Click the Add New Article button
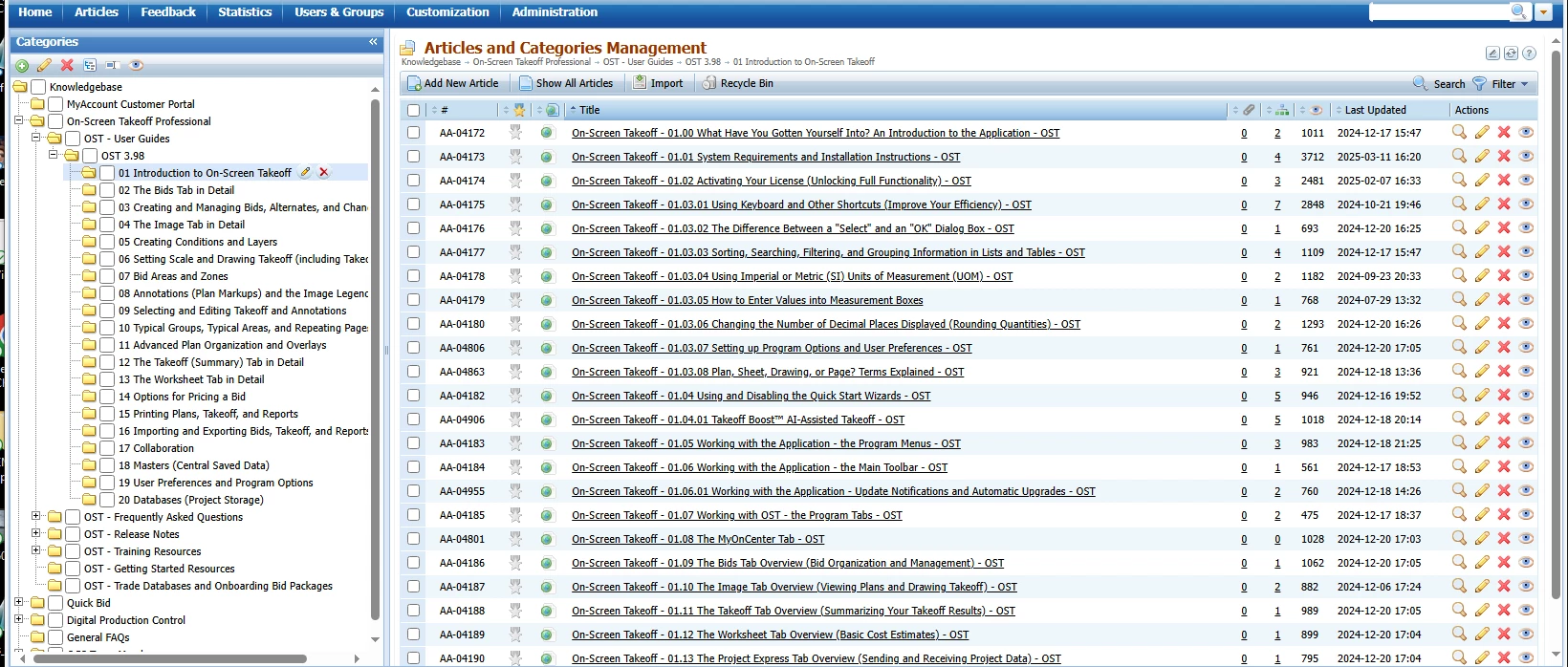 tap(453, 83)
